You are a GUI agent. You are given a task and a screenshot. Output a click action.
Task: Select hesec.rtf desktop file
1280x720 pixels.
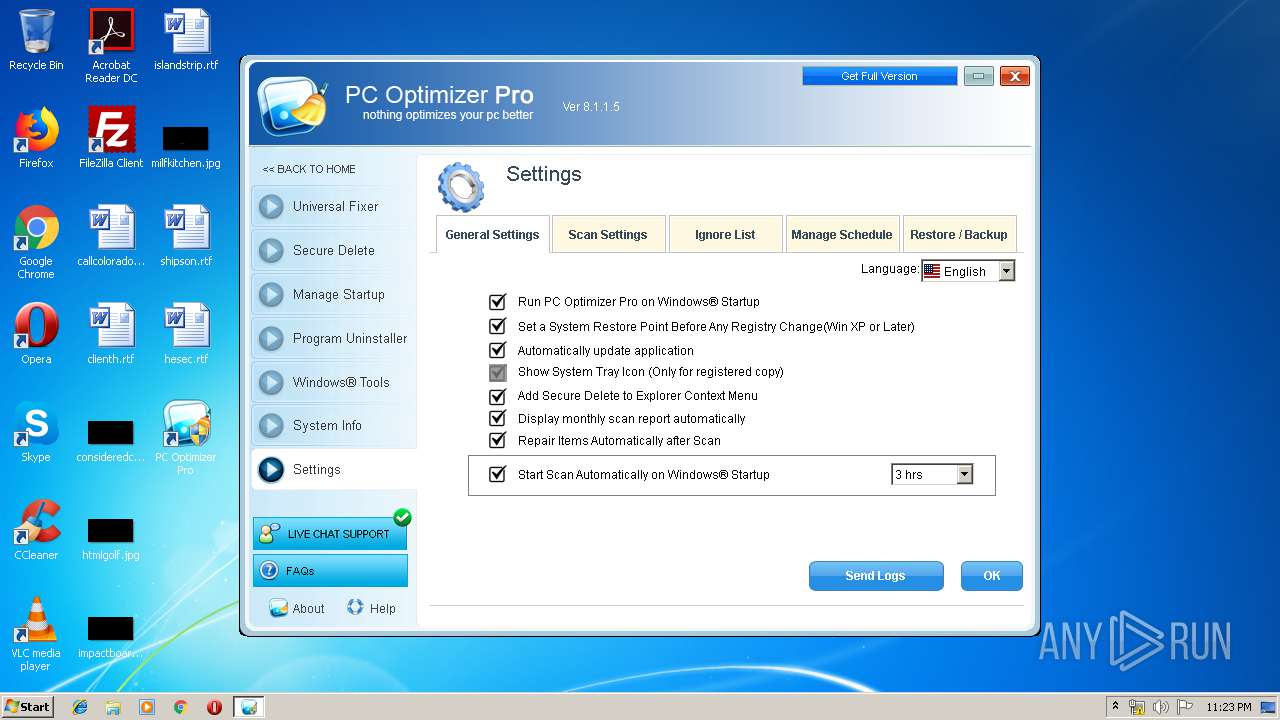[x=186, y=334]
